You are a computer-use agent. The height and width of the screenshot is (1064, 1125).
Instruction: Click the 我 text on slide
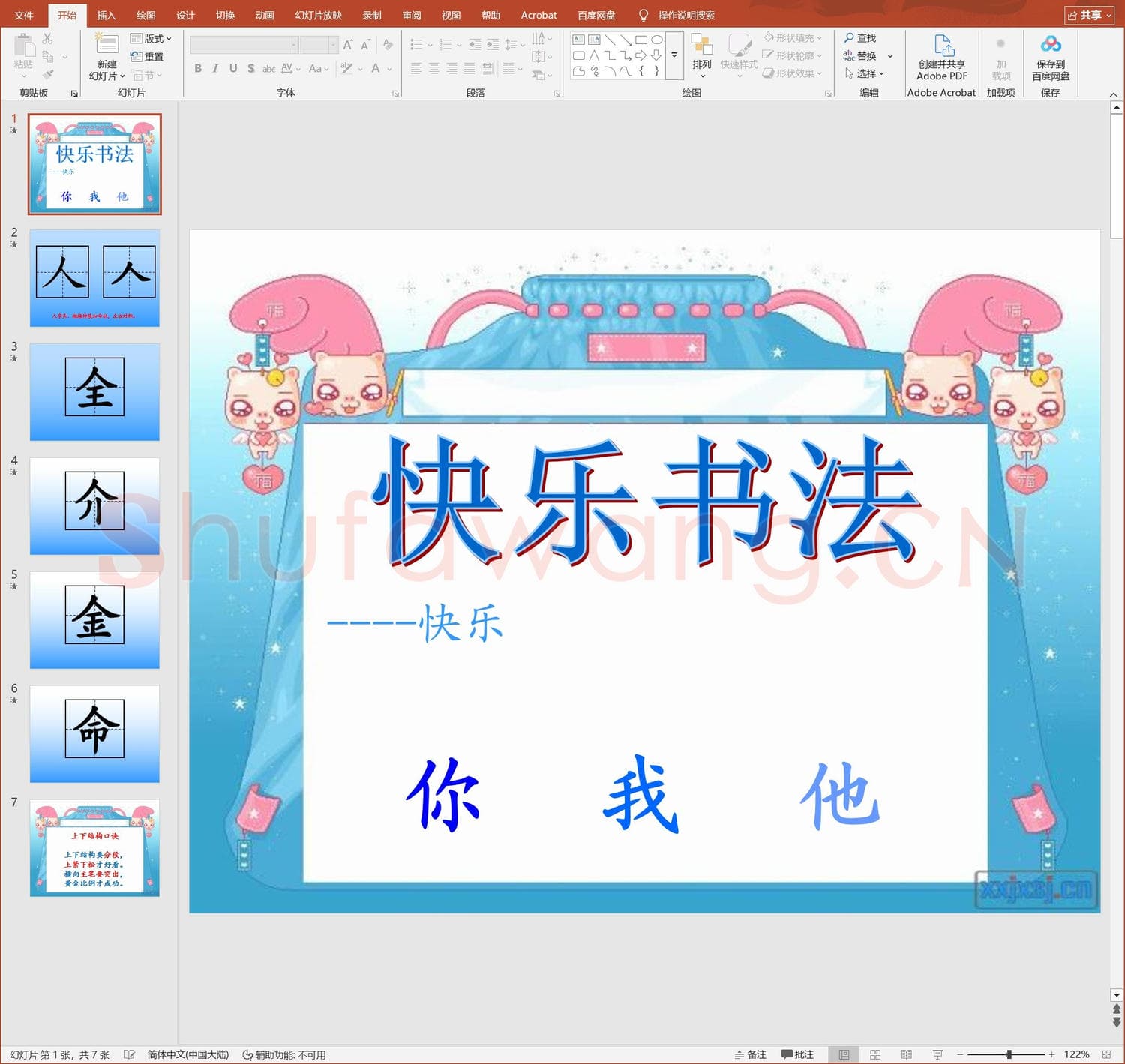tap(641, 795)
